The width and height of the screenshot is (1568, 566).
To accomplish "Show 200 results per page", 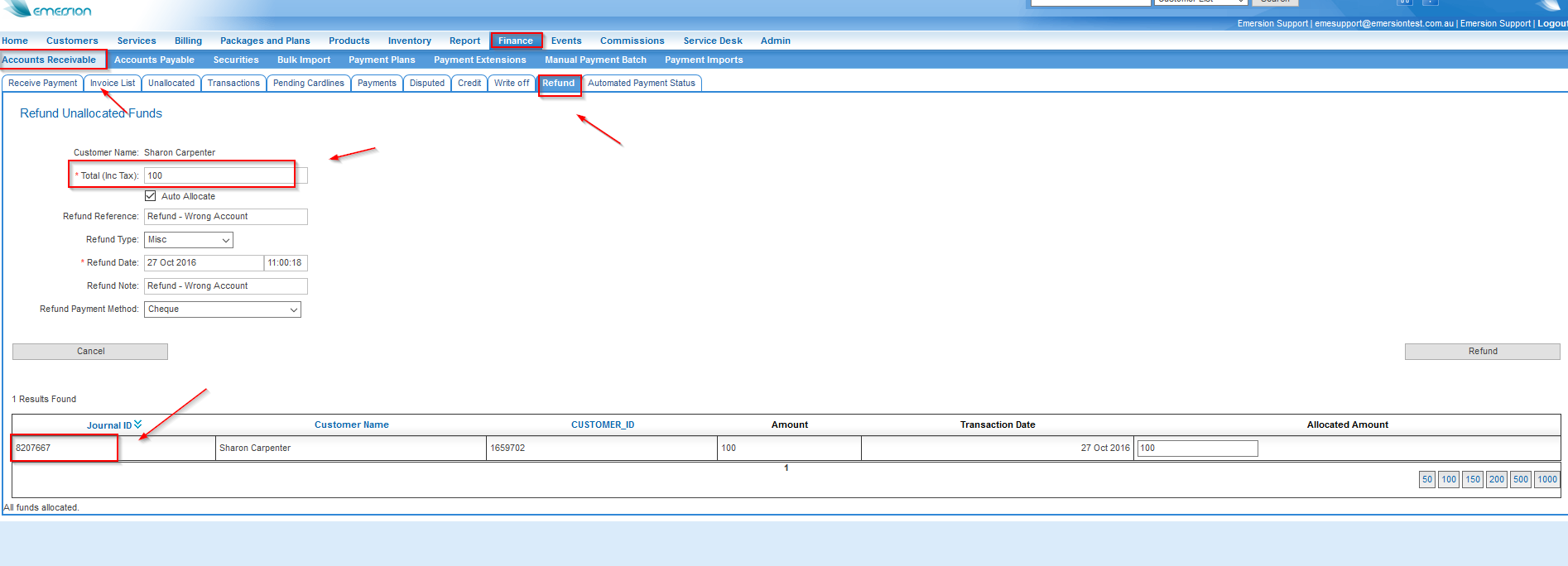I will tap(1496, 479).
